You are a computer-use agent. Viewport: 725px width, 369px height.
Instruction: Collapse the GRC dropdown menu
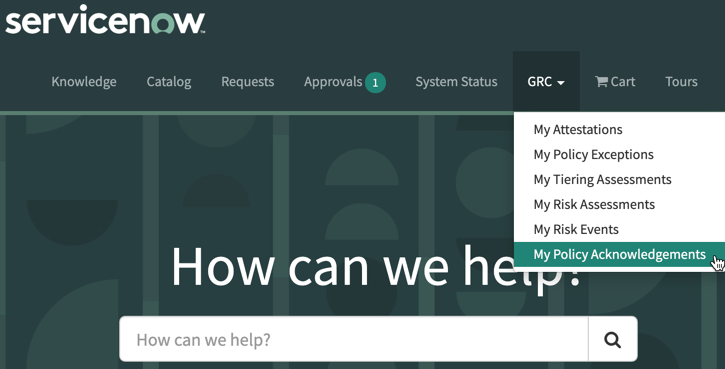(546, 82)
